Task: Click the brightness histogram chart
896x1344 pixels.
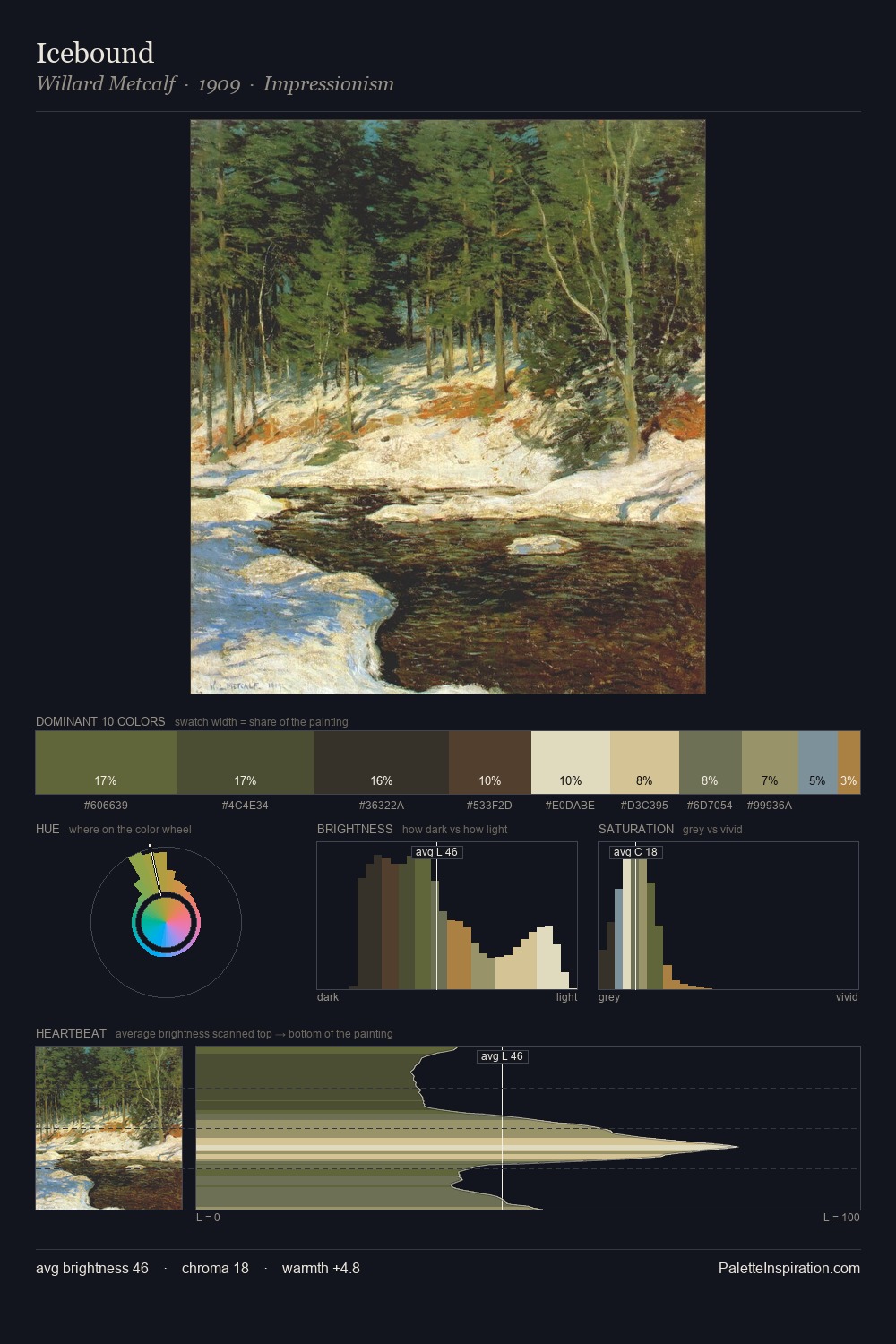Action: [447, 916]
